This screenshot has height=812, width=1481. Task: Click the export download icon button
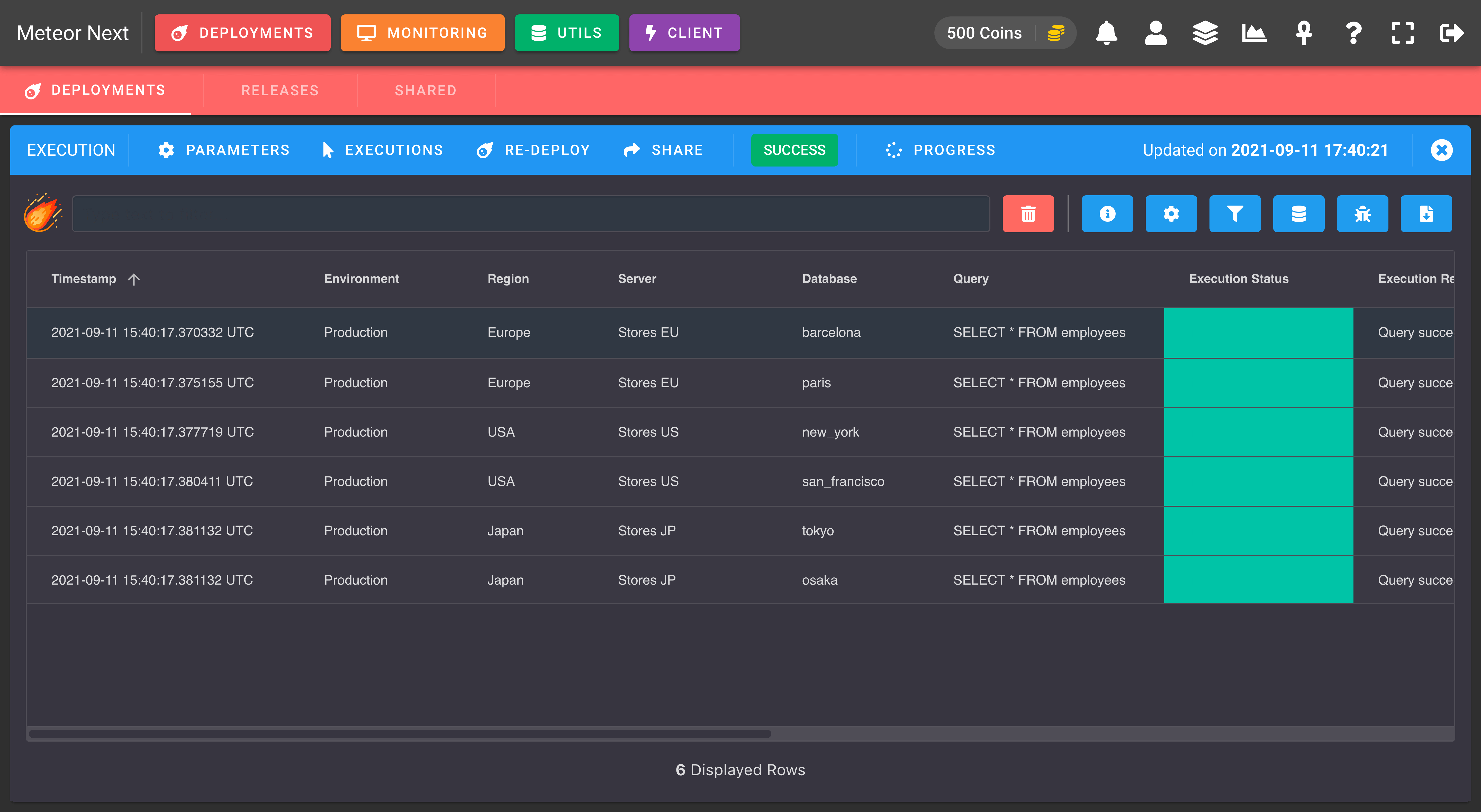[1426, 214]
